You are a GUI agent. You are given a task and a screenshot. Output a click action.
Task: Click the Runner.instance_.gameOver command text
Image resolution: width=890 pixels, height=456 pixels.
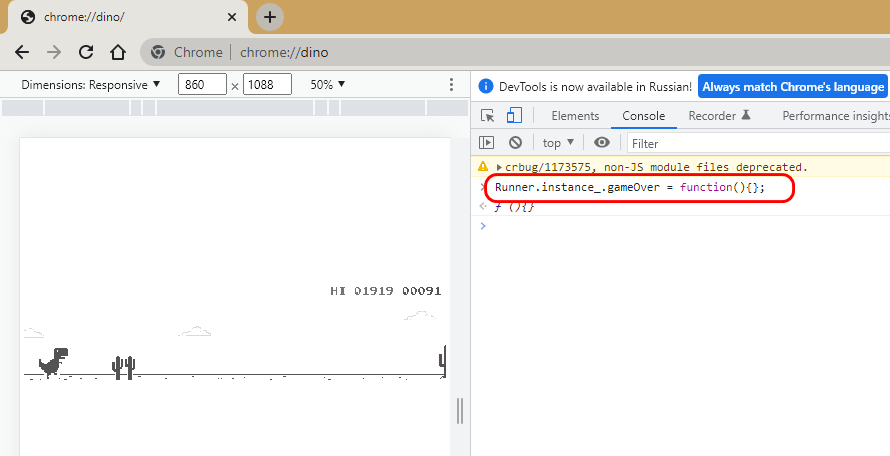[629, 187]
